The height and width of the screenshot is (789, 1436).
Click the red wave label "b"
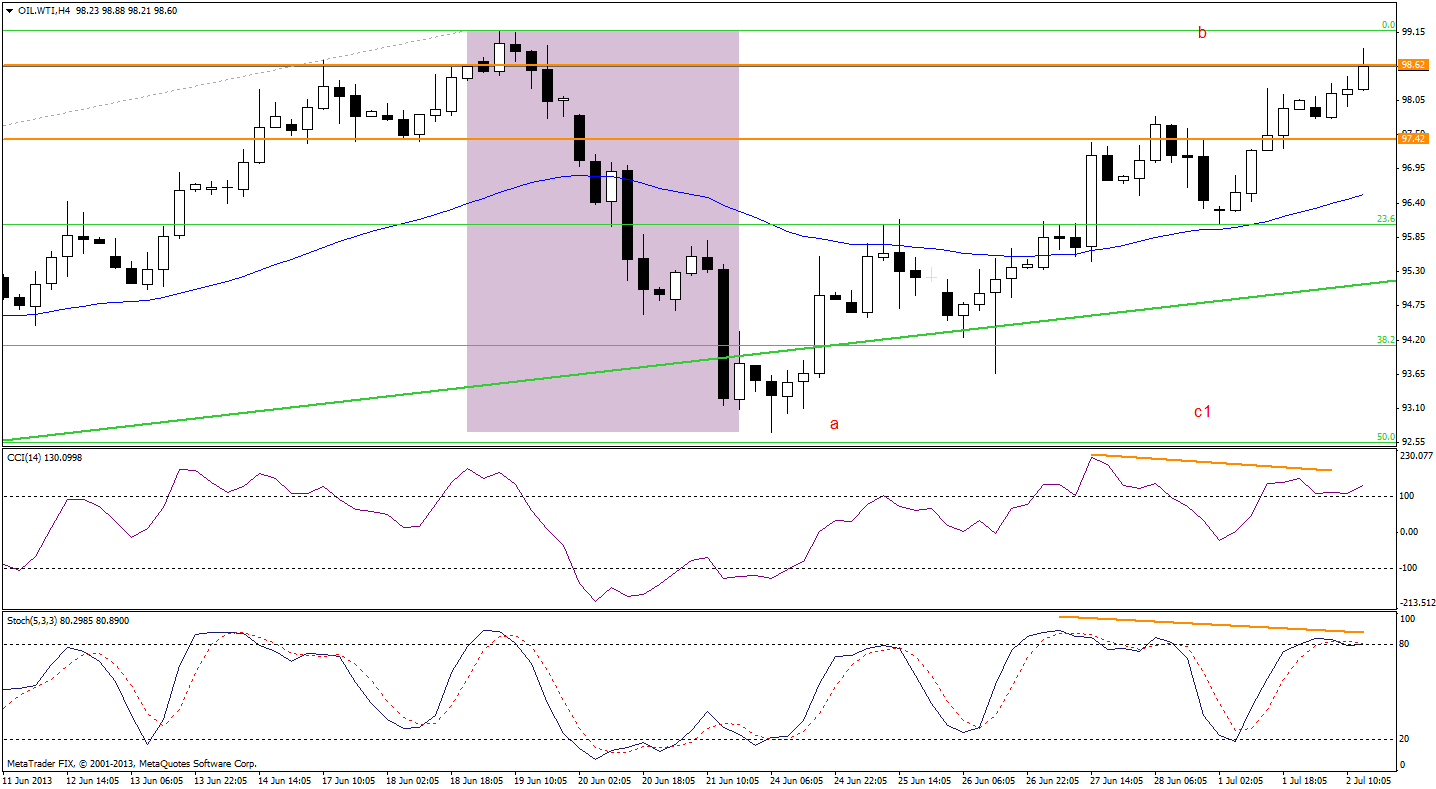coord(1202,33)
